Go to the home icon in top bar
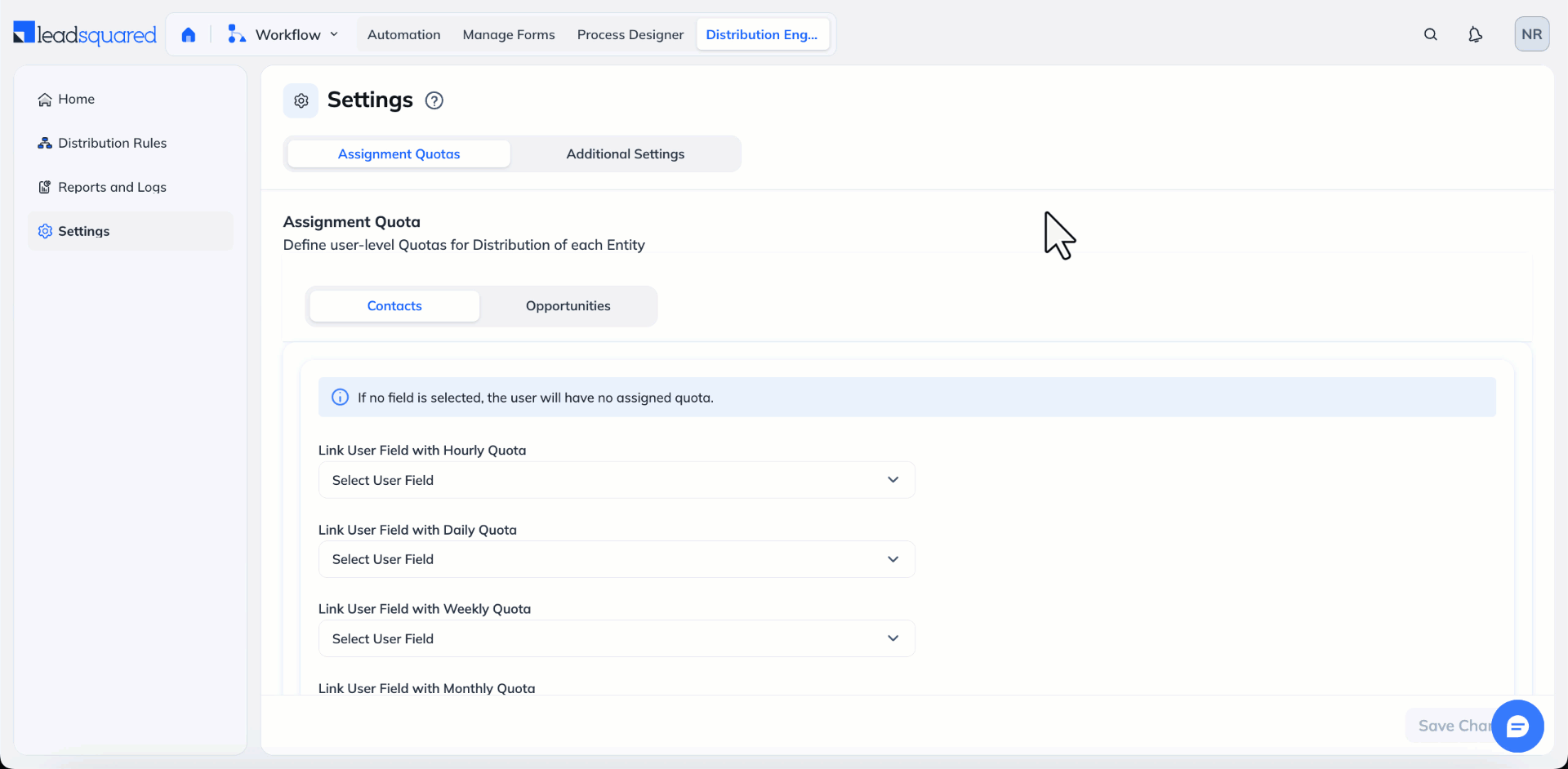This screenshot has height=769, width=1568. click(189, 34)
